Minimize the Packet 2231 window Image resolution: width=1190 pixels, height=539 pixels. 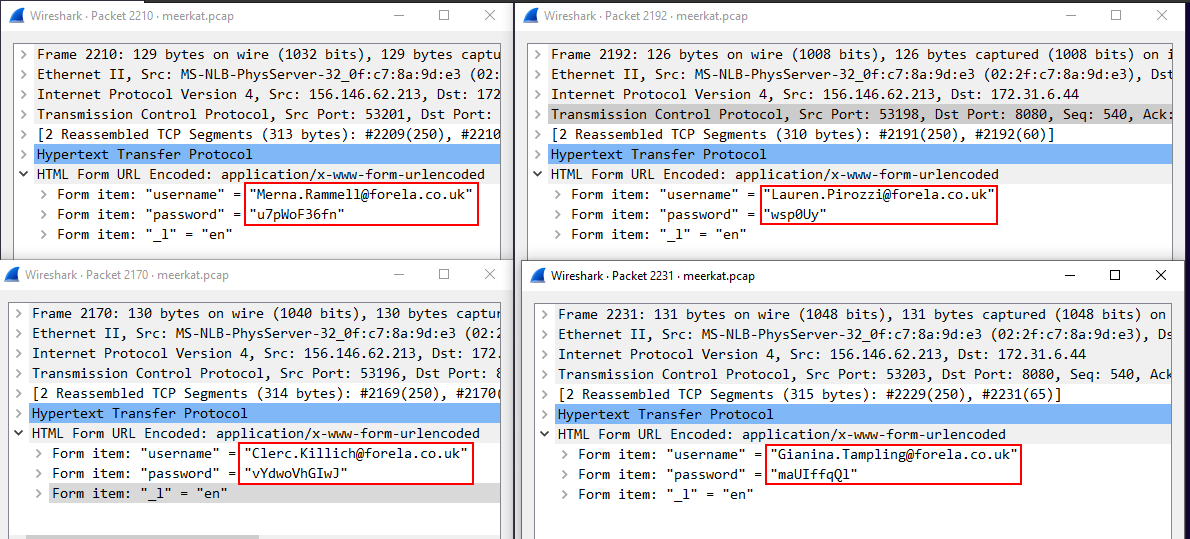[1067, 275]
